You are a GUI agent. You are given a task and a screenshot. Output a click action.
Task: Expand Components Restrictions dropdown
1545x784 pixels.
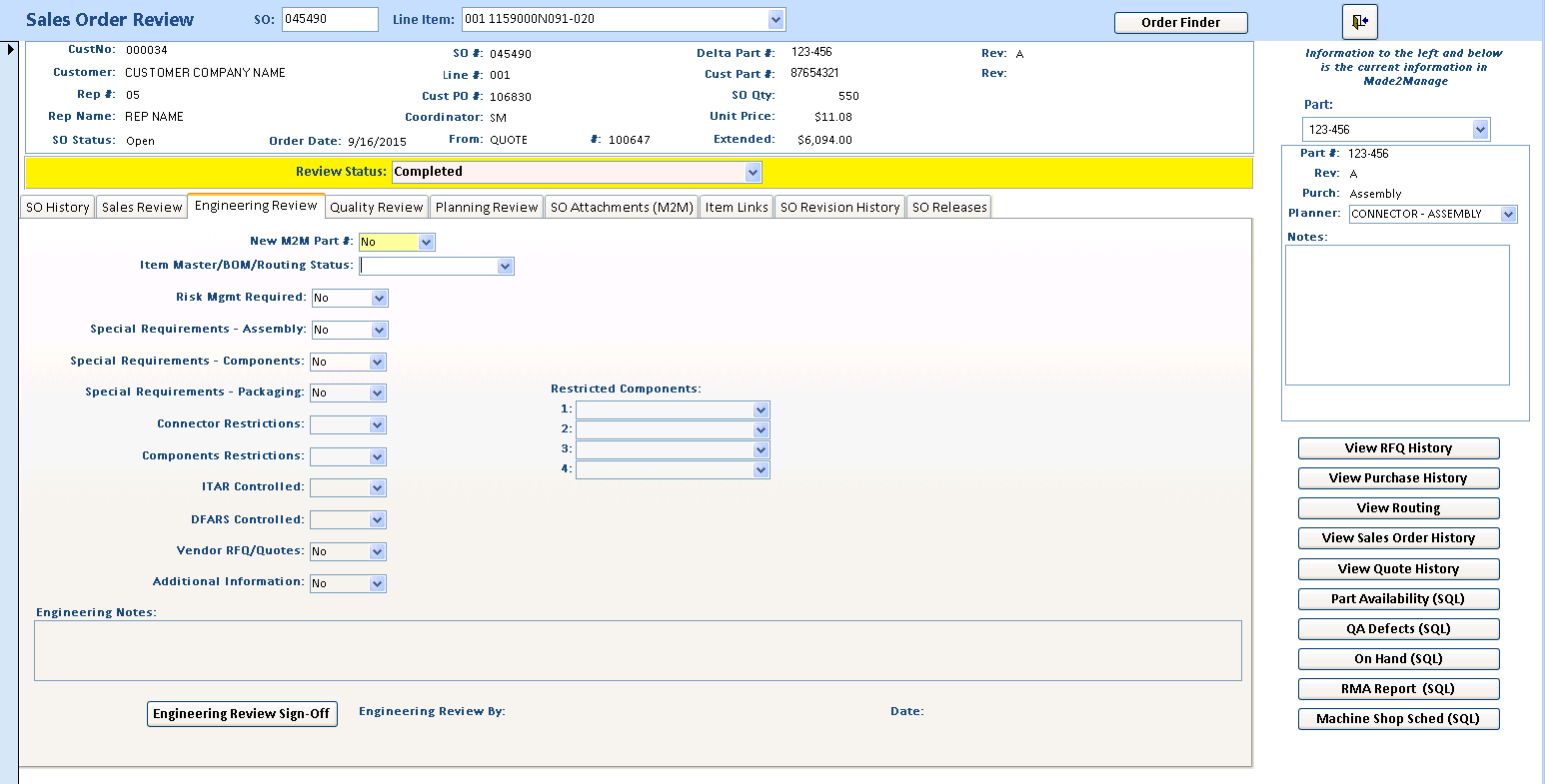pos(378,457)
